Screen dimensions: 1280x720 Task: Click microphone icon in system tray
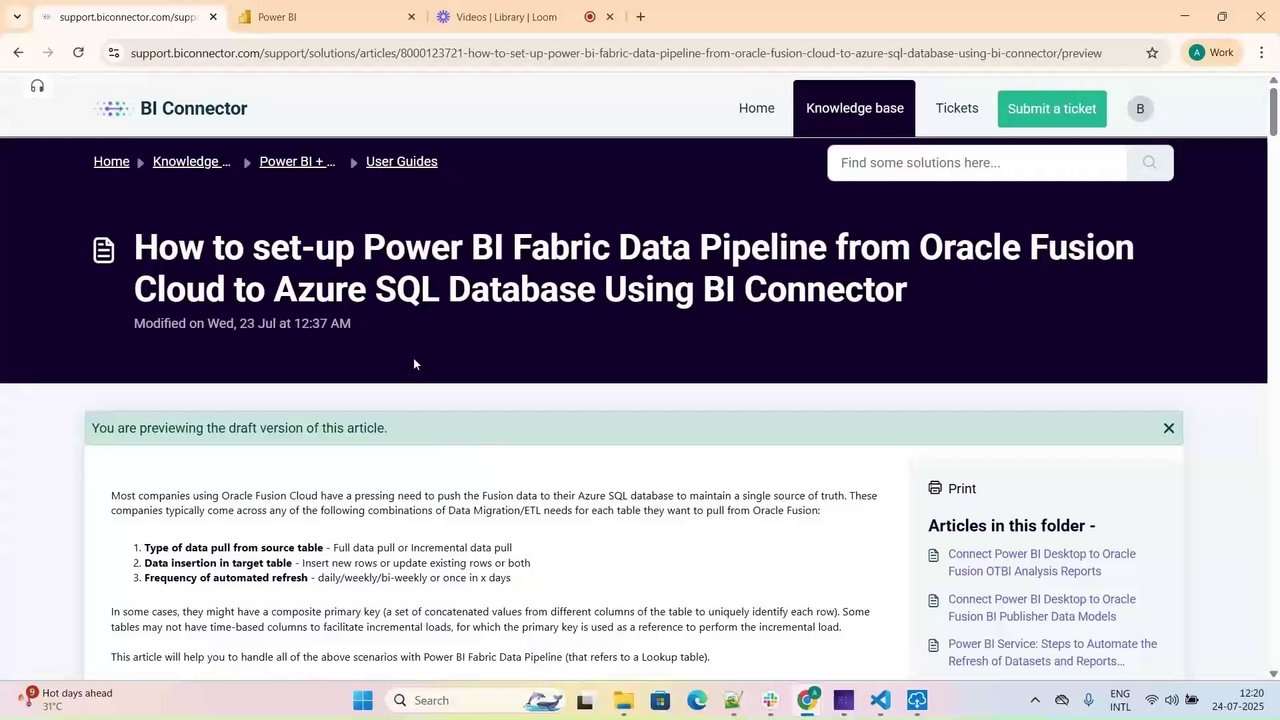click(x=1089, y=700)
